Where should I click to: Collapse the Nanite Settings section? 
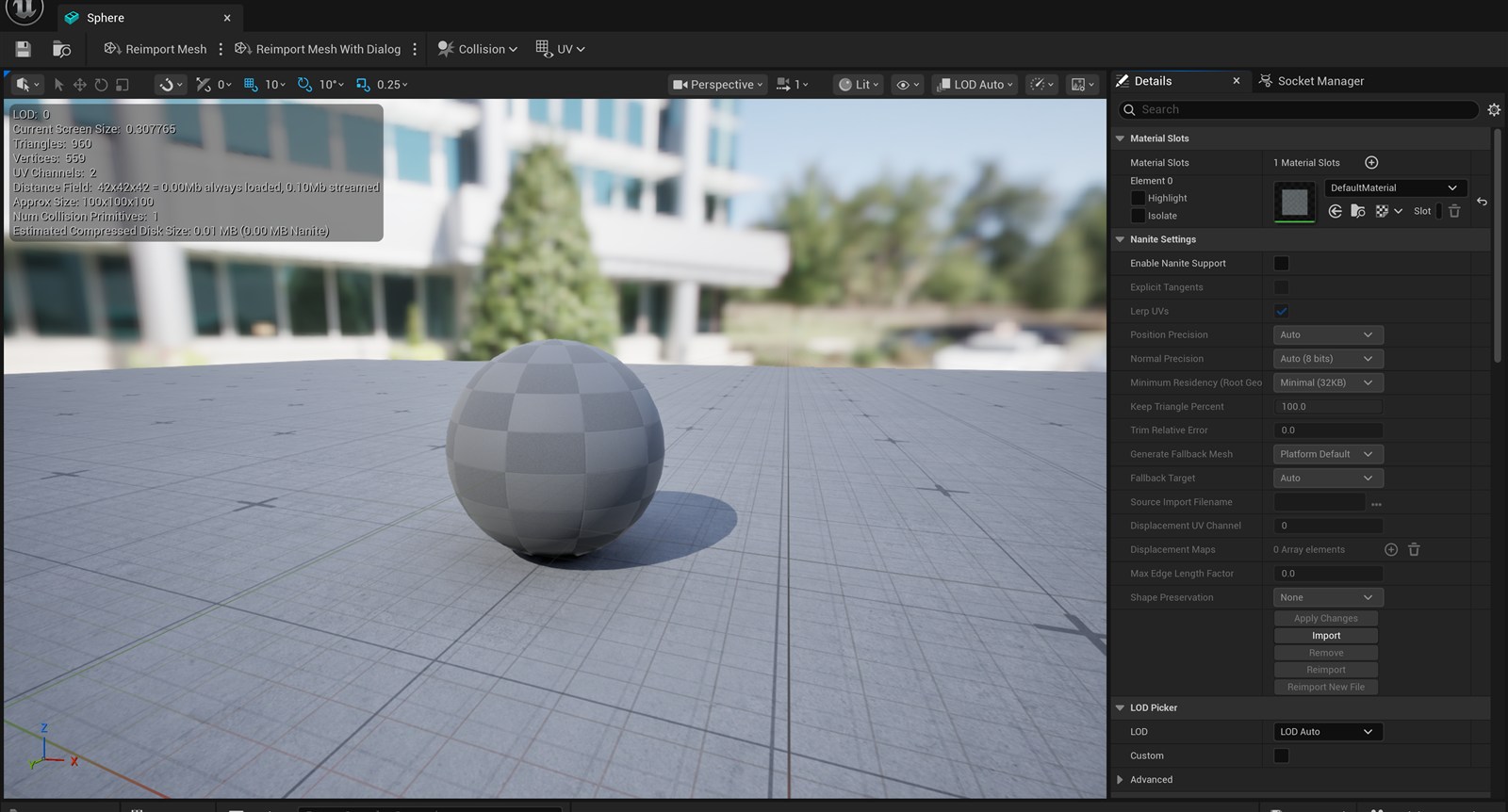pyautogui.click(x=1120, y=239)
